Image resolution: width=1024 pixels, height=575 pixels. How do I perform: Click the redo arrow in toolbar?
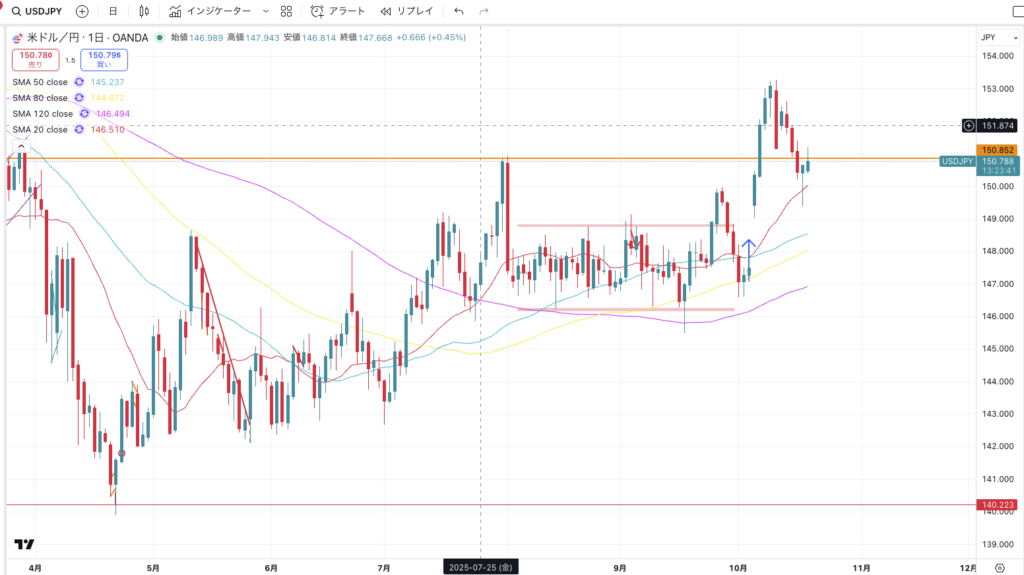(x=484, y=11)
